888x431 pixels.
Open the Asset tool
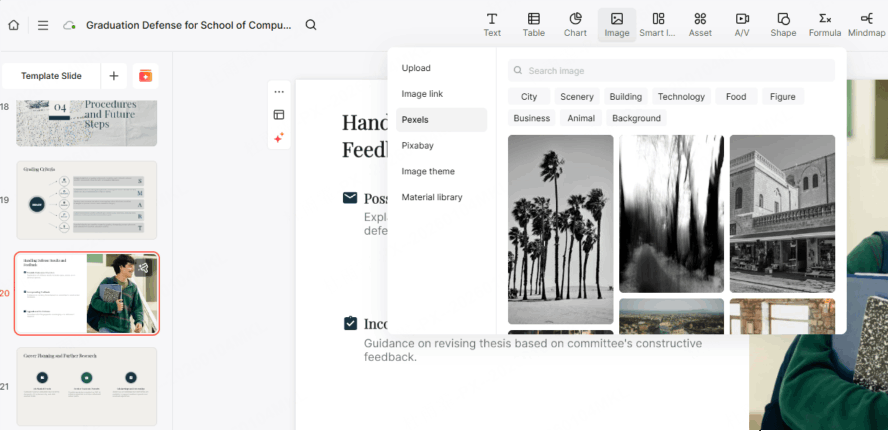700,25
